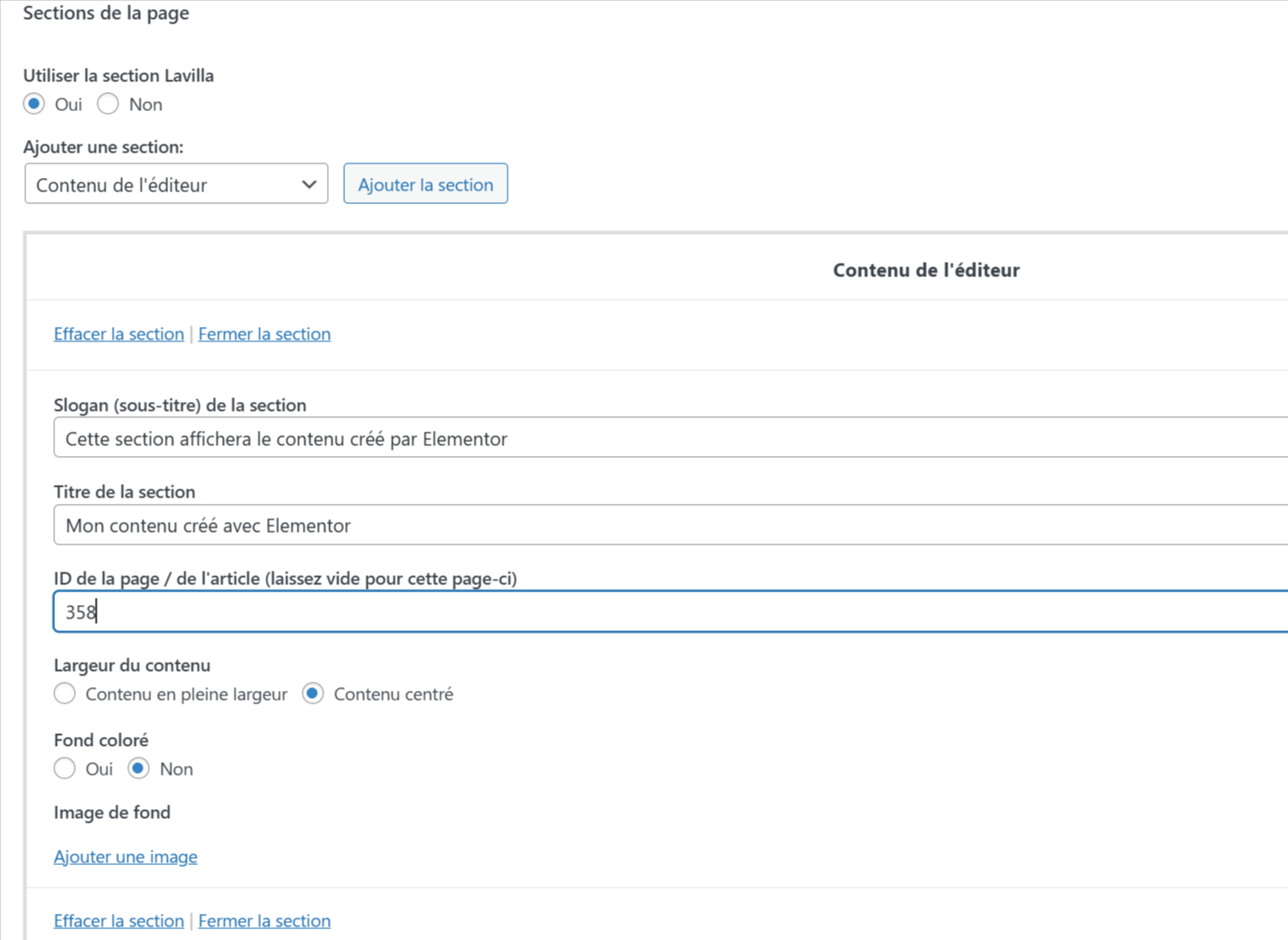Viewport: 1288px width, 940px height.
Task: Click the Slogan (sous-titre) de la section label
Action: pos(180,405)
